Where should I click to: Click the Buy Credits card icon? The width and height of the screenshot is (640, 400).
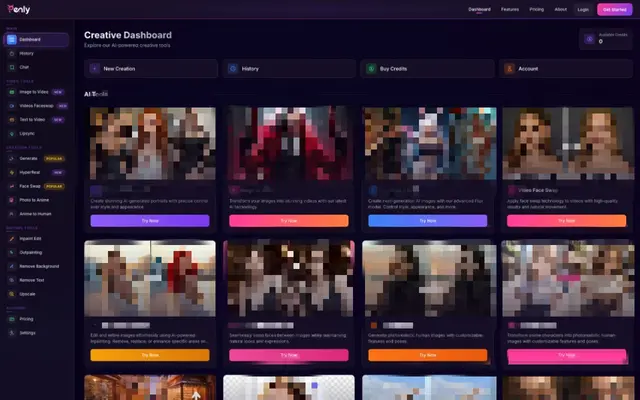tap(372, 69)
